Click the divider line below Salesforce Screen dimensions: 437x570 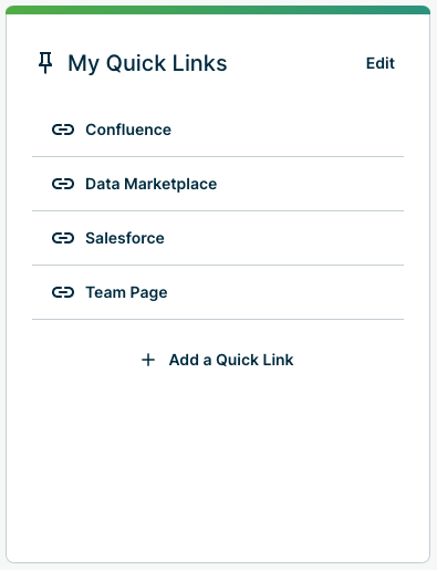pyautogui.click(x=218, y=265)
